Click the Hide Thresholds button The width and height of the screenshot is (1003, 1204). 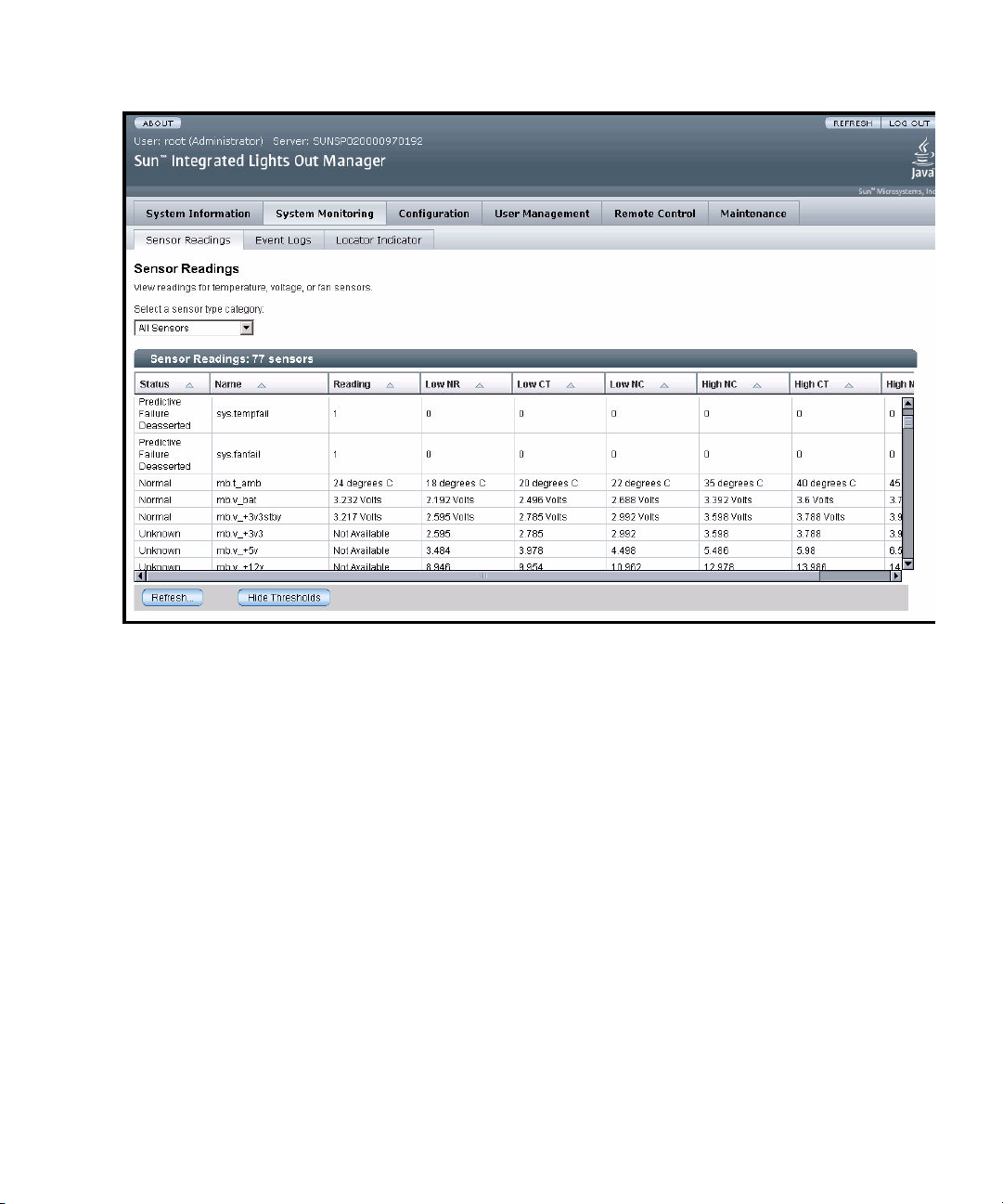284,598
